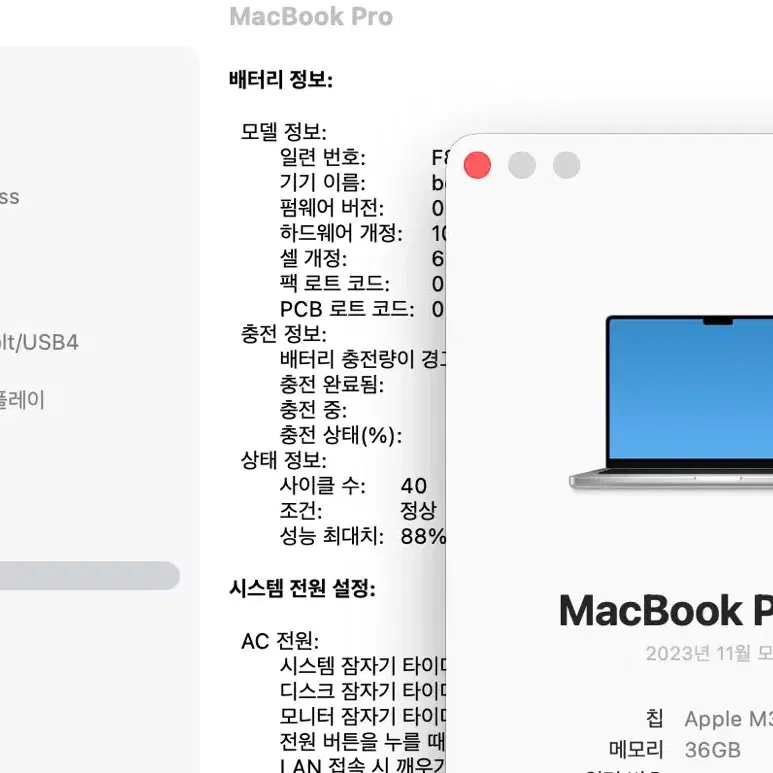Select sidebar item ending in 'ss'
The width and height of the screenshot is (773, 773).
point(9,197)
